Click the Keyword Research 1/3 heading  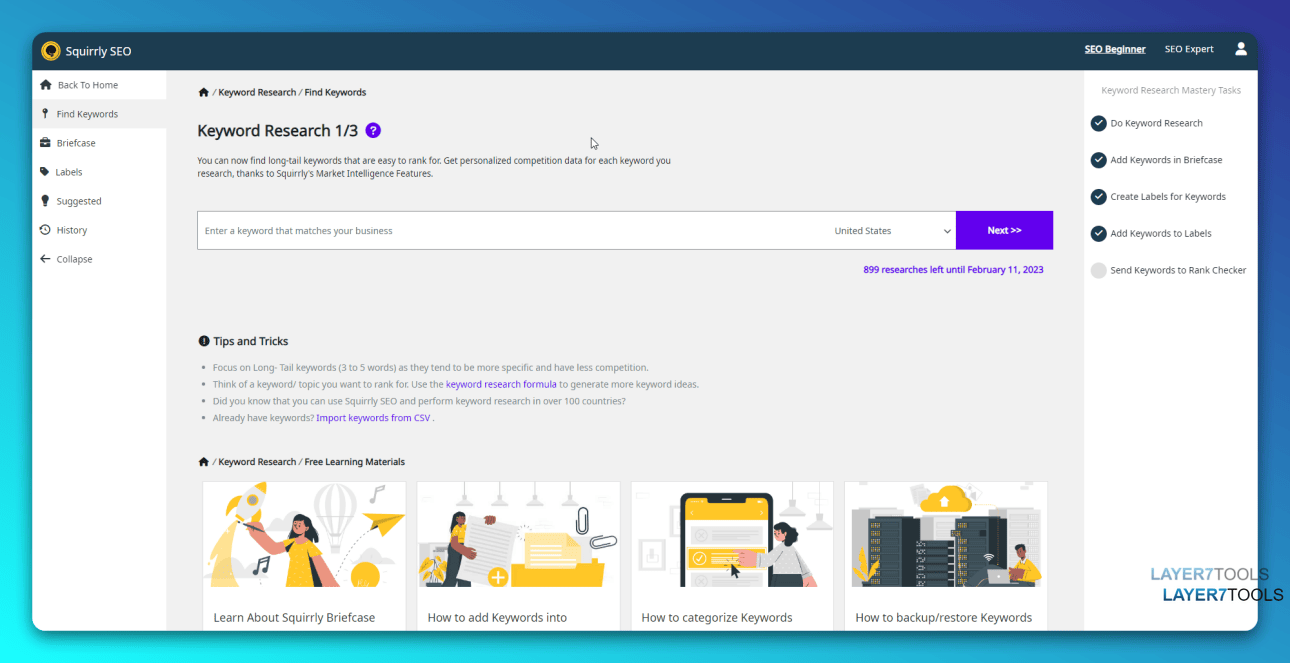pyautogui.click(x=277, y=130)
